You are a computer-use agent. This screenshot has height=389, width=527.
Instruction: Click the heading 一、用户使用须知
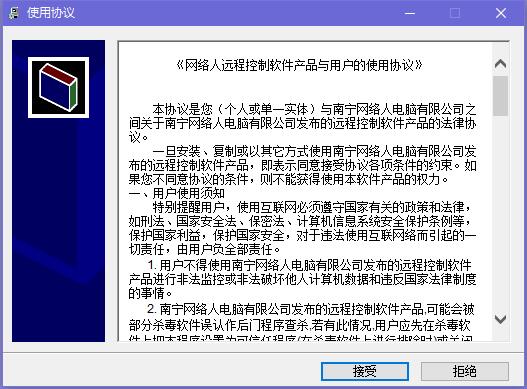[176, 193]
